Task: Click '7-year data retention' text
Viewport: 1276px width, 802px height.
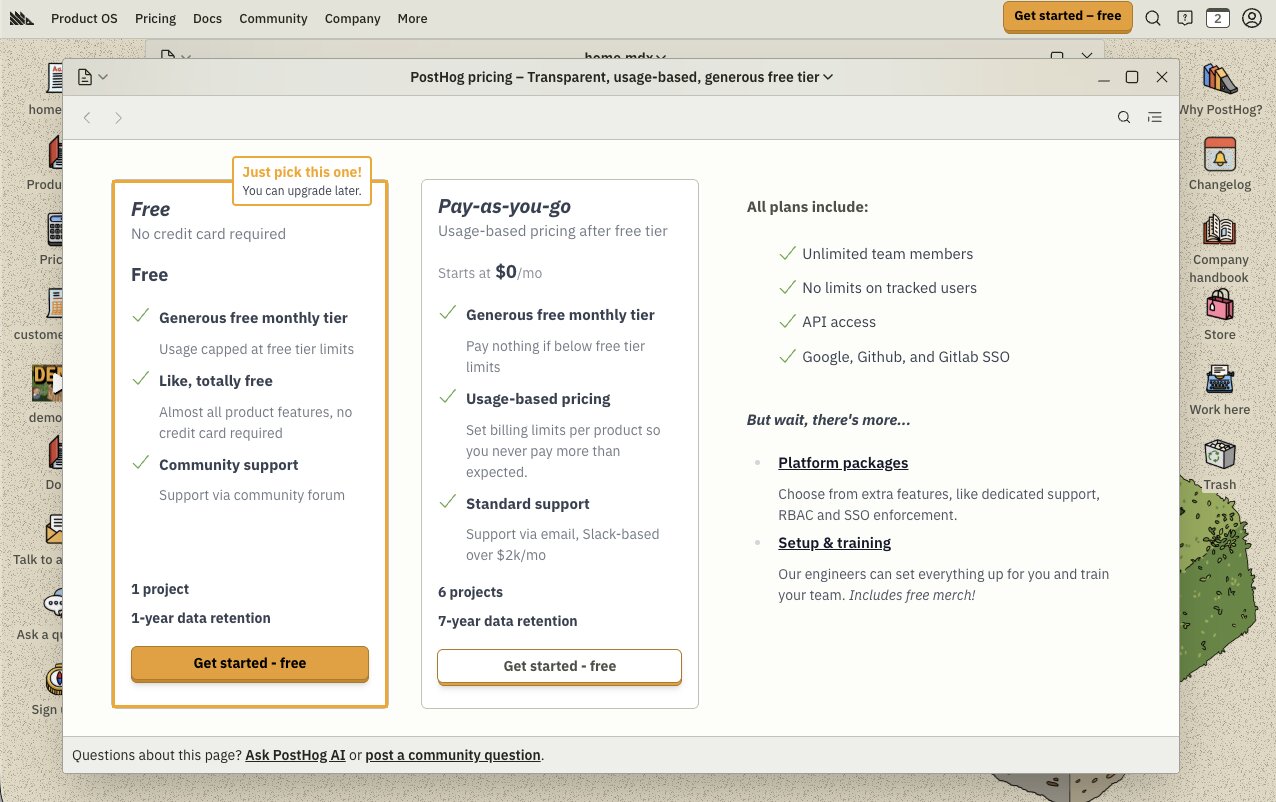Action: click(x=507, y=621)
